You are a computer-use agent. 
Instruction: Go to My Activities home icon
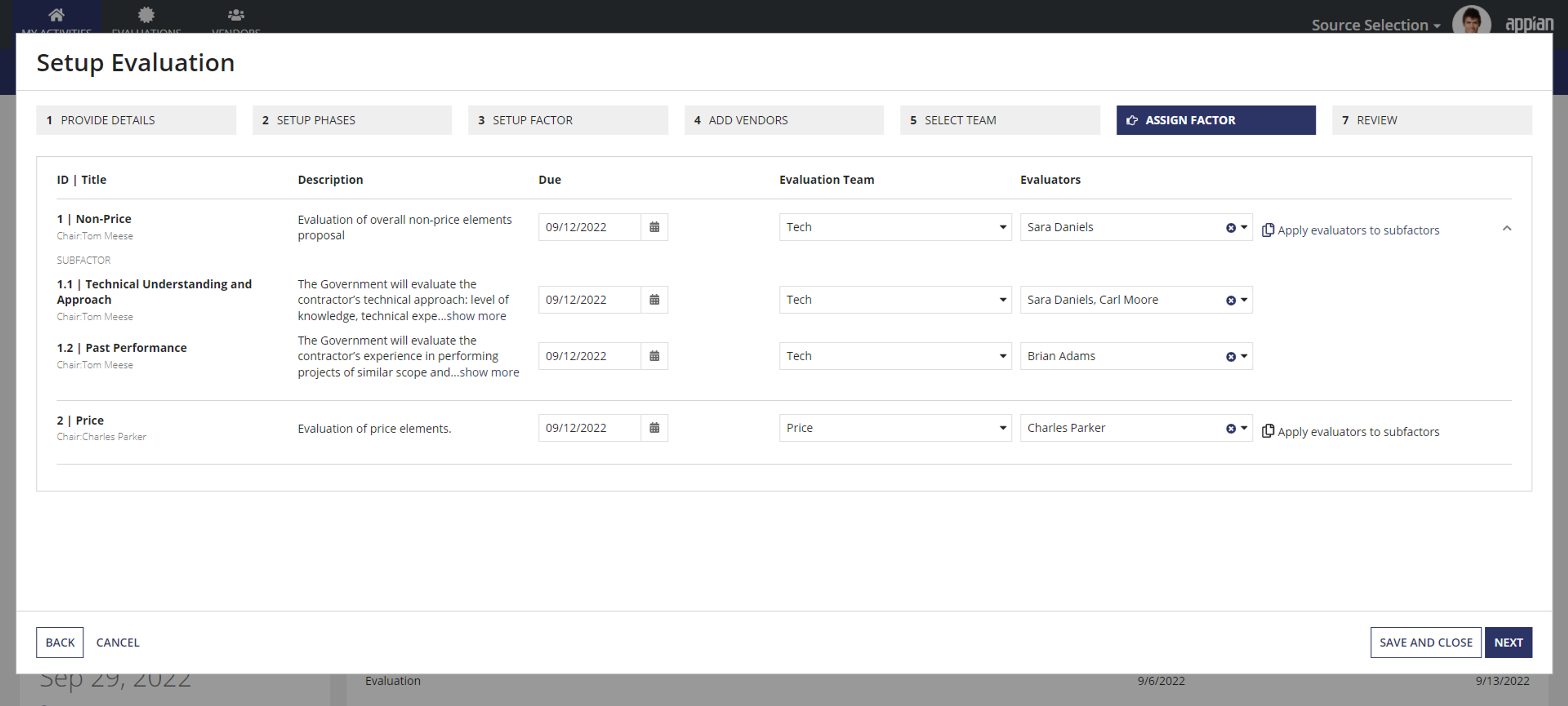(x=56, y=15)
